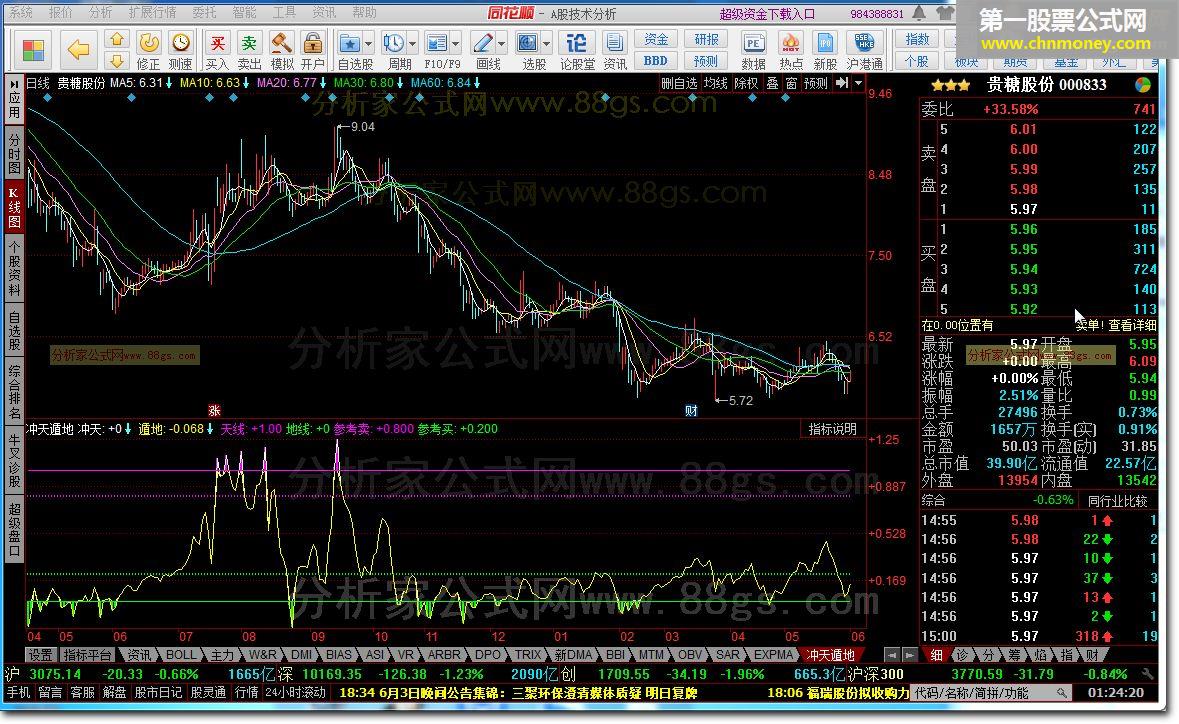Image resolution: width=1179 pixels, height=724 pixels.
Task: Open the 资讯 news document icon
Action: coord(614,43)
